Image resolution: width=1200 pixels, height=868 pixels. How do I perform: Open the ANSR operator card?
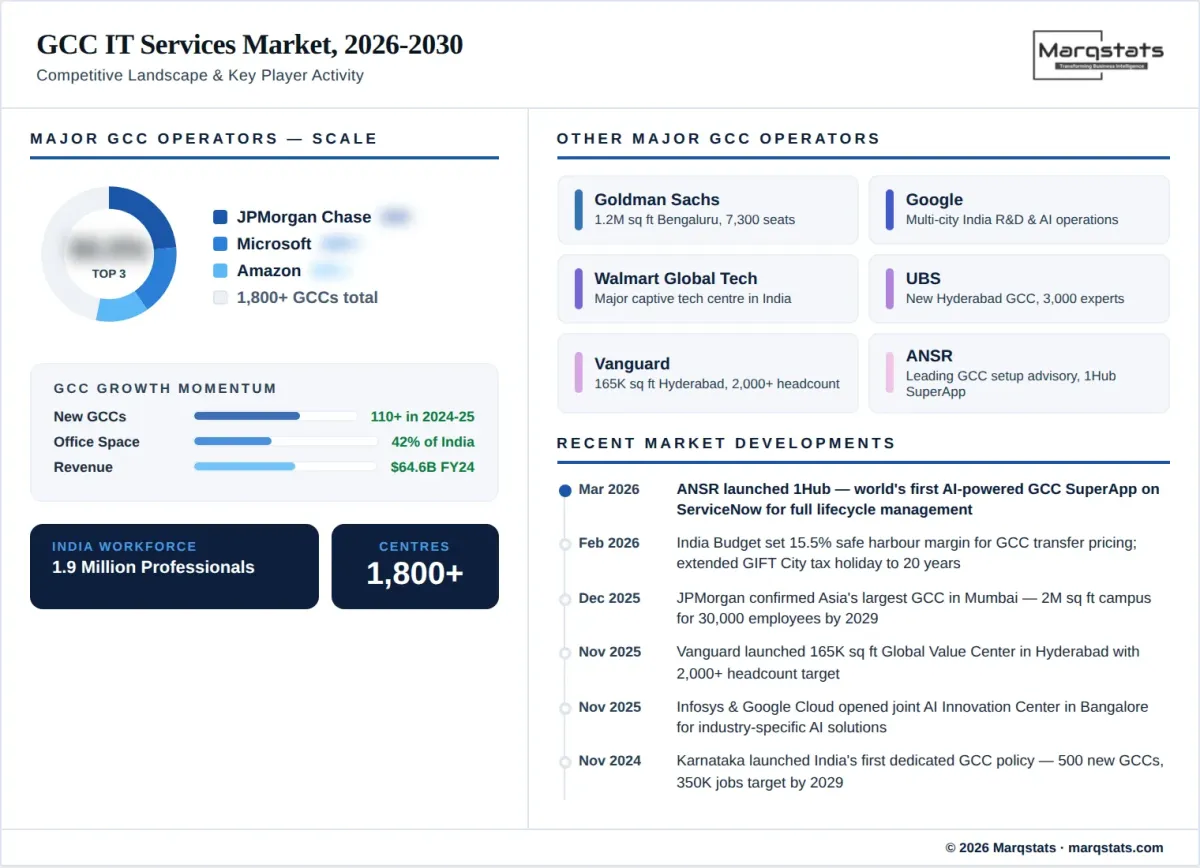pos(1018,373)
